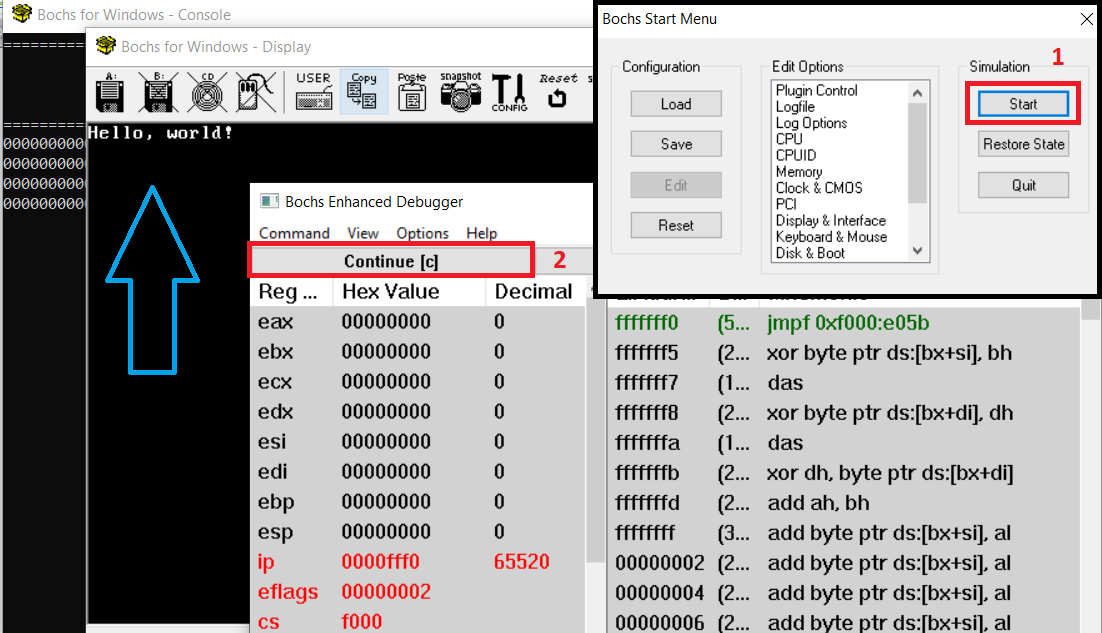Click the Restore State button
The width and height of the screenshot is (1102, 633).
1023,144
